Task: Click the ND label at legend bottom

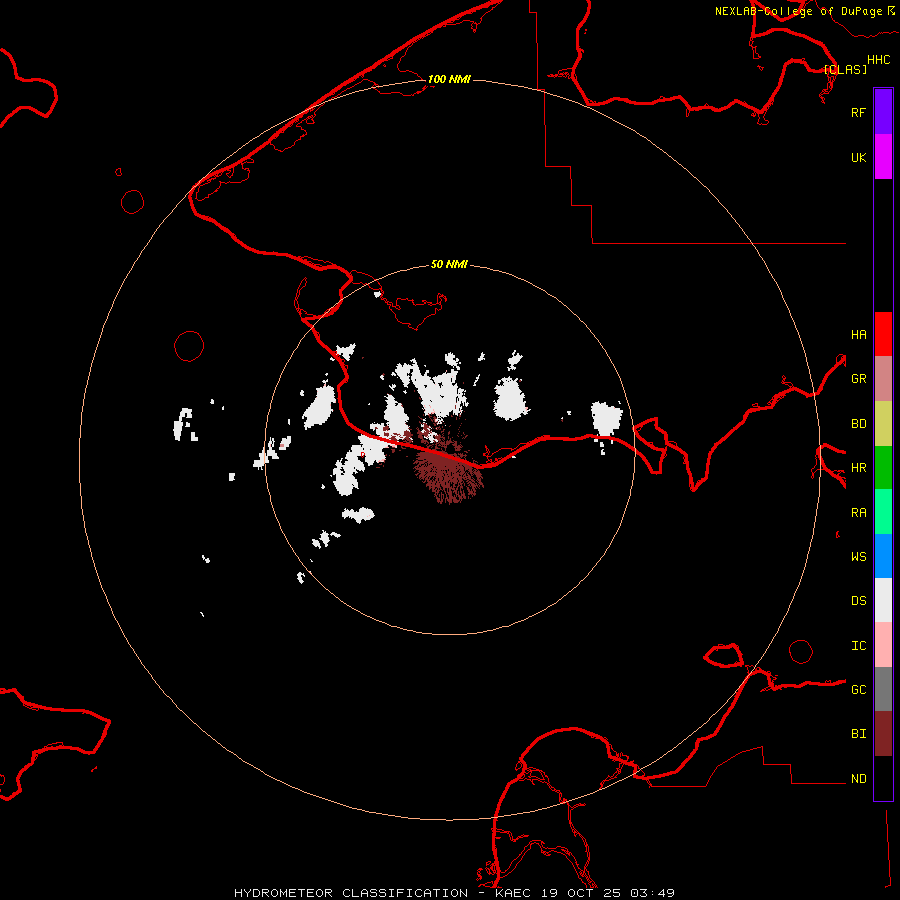Action: [858, 779]
